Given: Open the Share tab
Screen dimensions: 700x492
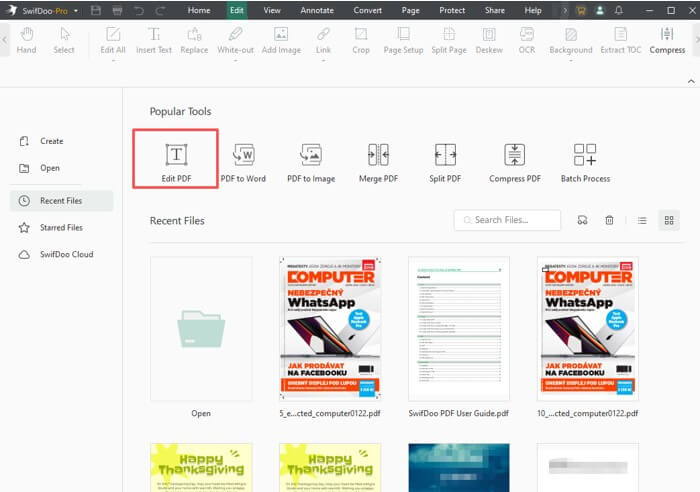Looking at the screenshot, I should pyautogui.click(x=495, y=10).
